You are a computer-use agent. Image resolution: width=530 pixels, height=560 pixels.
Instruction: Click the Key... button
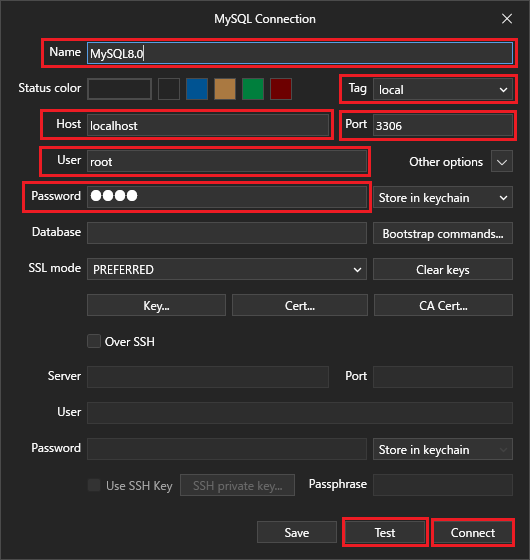(156, 305)
